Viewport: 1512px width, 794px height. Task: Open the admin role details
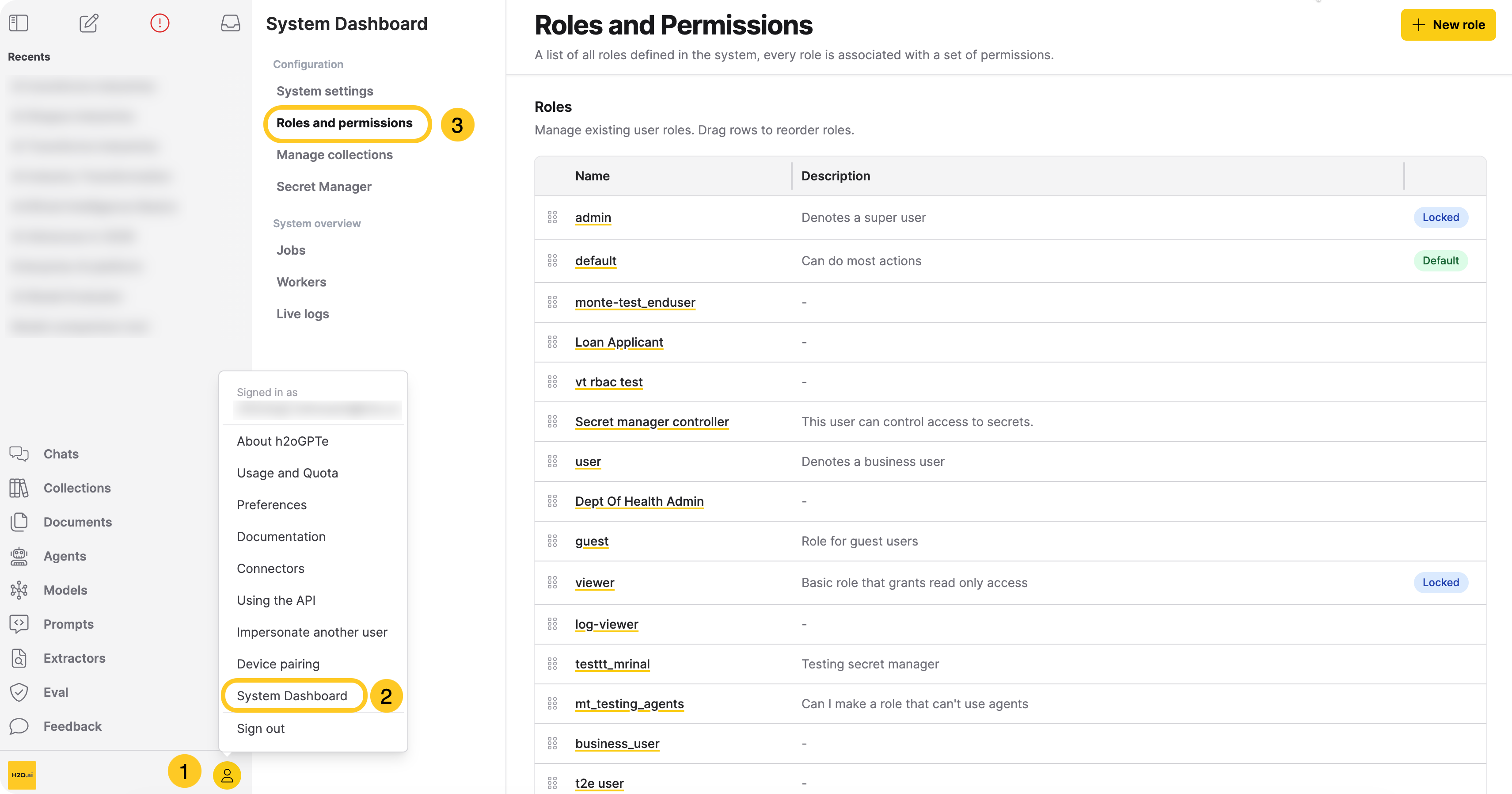593,218
